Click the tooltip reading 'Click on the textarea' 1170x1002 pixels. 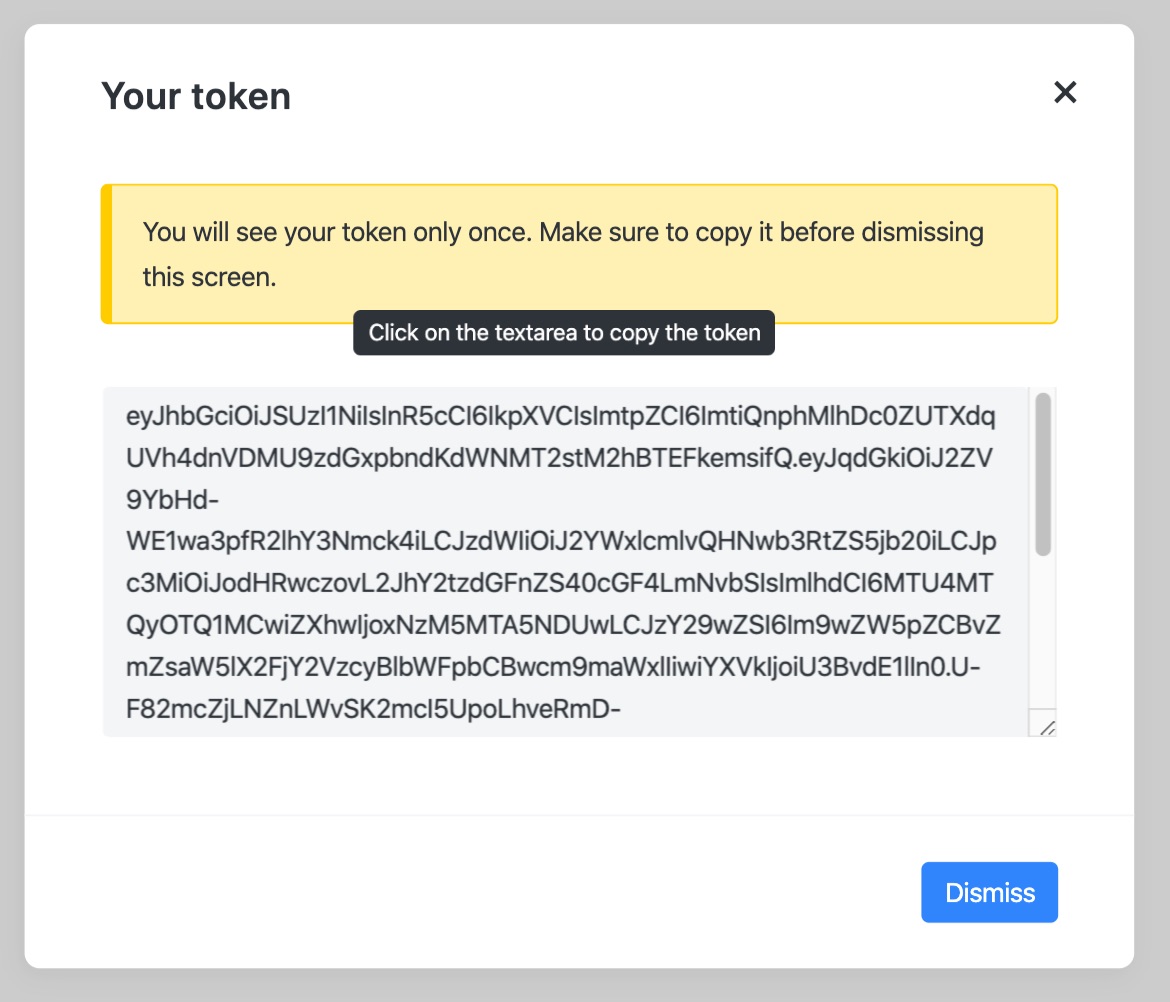(563, 332)
